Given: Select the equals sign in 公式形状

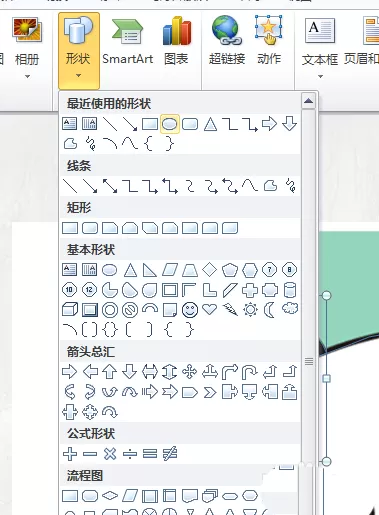Looking at the screenshot, I should (150, 454).
